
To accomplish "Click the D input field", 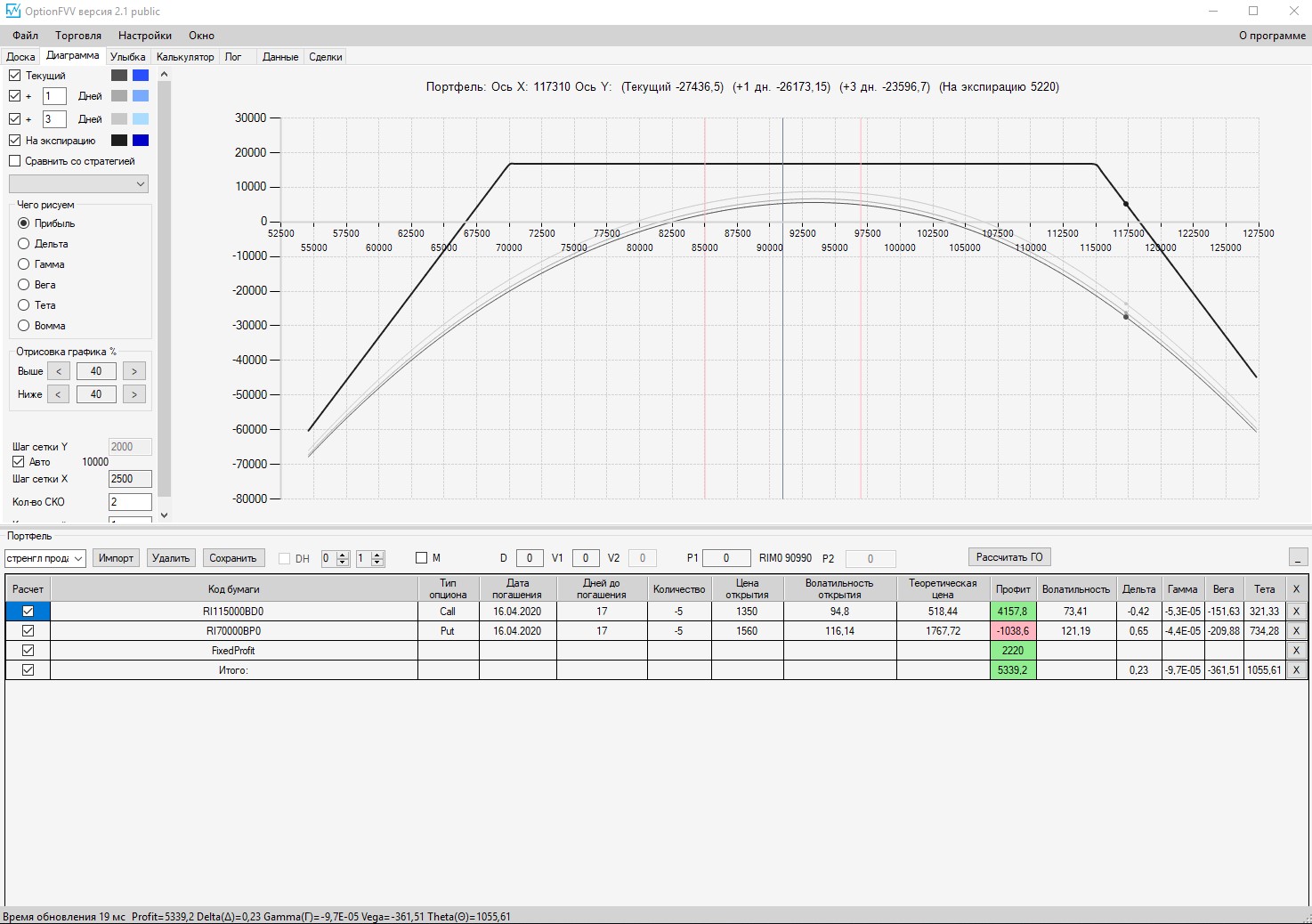I will 530,558.
